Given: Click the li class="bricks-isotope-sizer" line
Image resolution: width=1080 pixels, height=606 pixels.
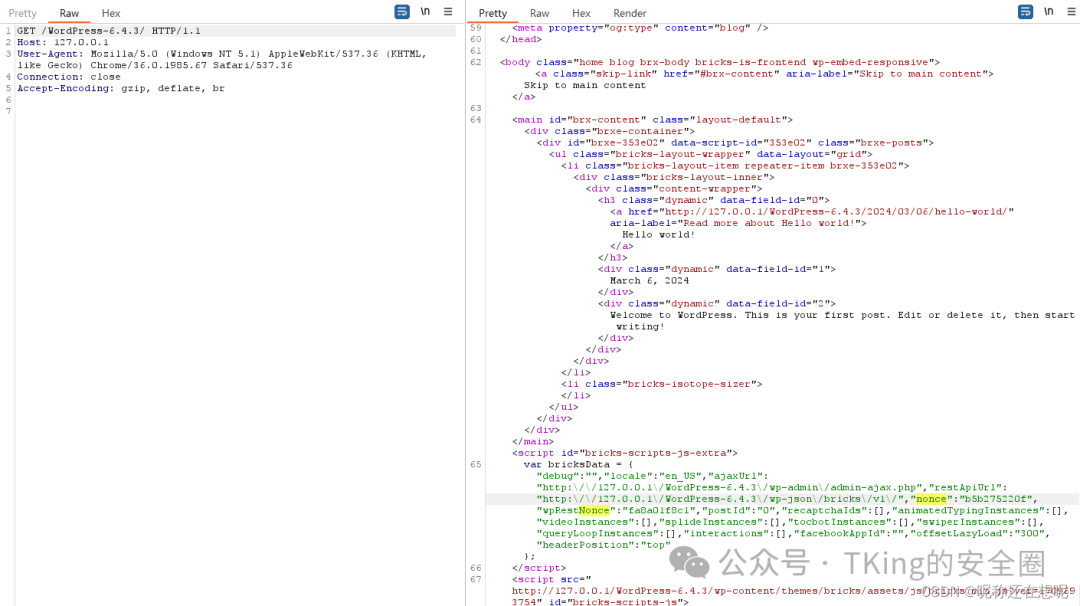Looking at the screenshot, I should 661,384.
